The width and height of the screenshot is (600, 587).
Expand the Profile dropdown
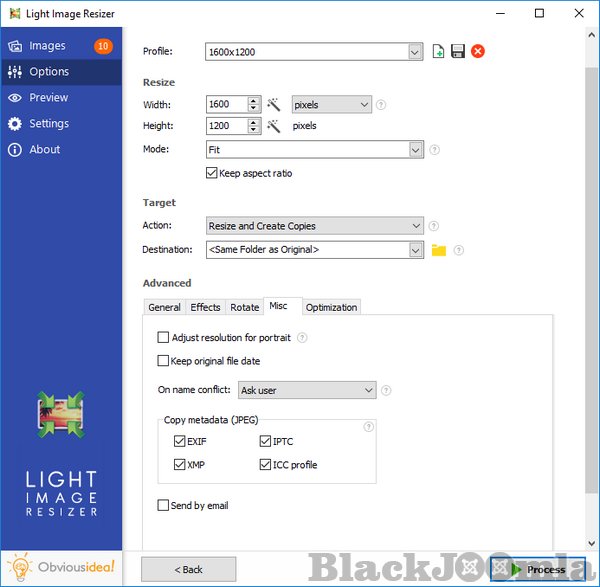(415, 51)
